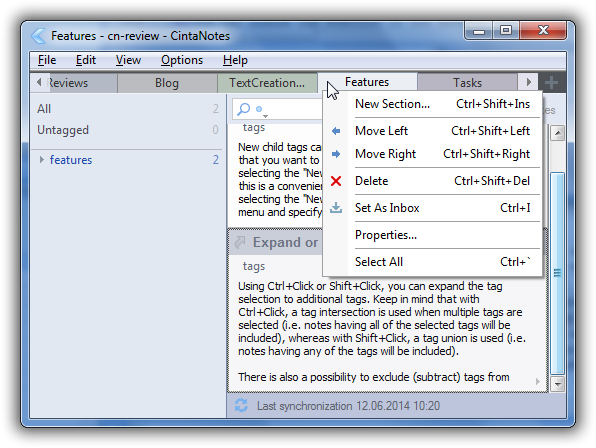Click the Set As Inbox tray icon
This screenshot has width=596, height=448.
click(x=336, y=207)
